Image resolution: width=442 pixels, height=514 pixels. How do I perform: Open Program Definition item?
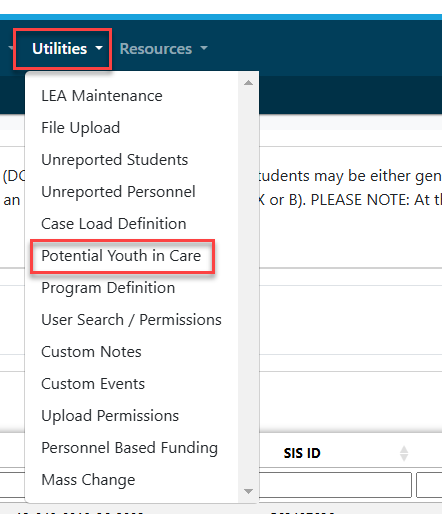pos(108,288)
